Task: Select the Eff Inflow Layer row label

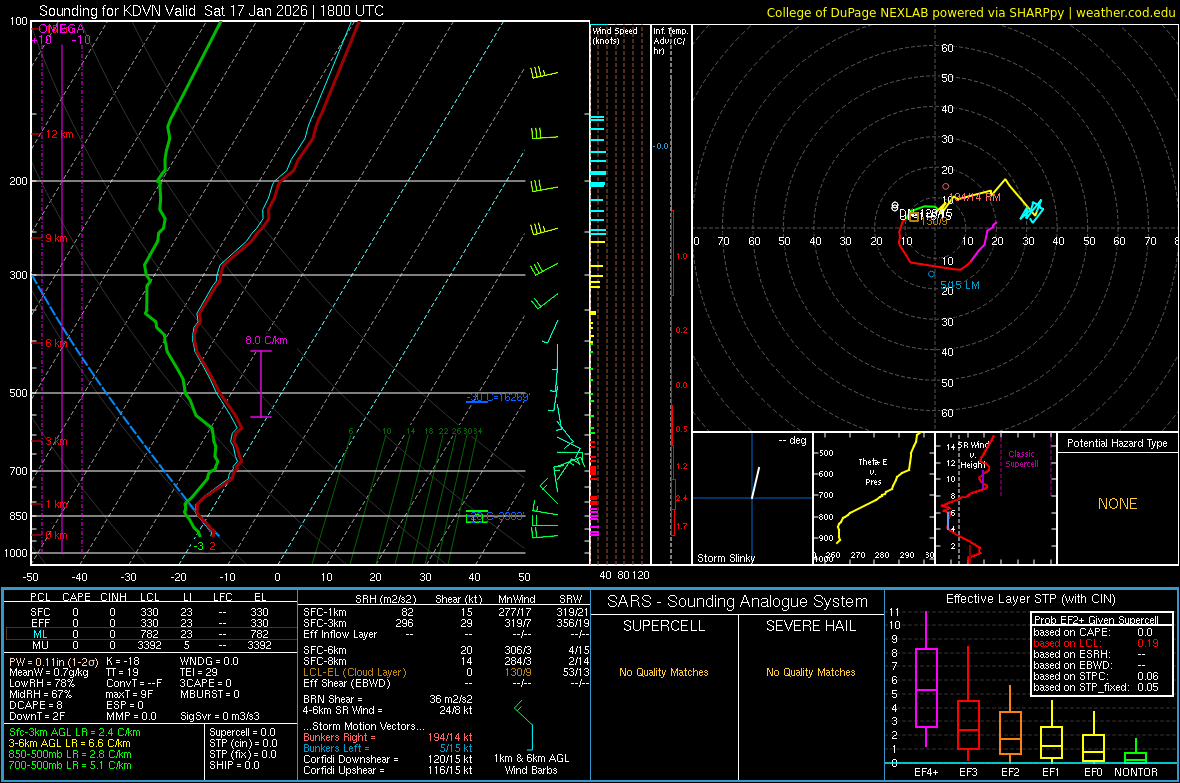Action: [x=342, y=634]
